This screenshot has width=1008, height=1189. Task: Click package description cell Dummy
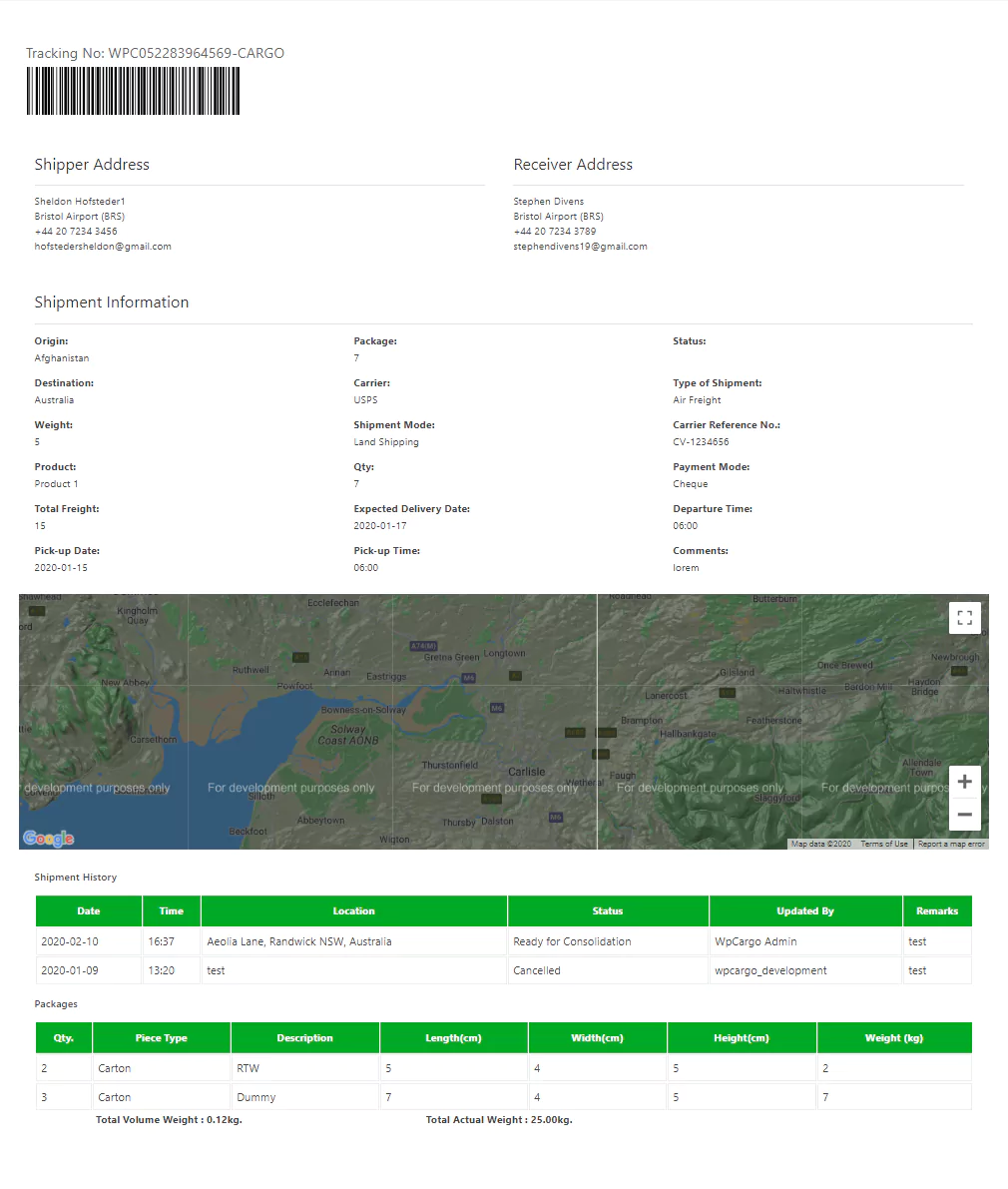(304, 1097)
